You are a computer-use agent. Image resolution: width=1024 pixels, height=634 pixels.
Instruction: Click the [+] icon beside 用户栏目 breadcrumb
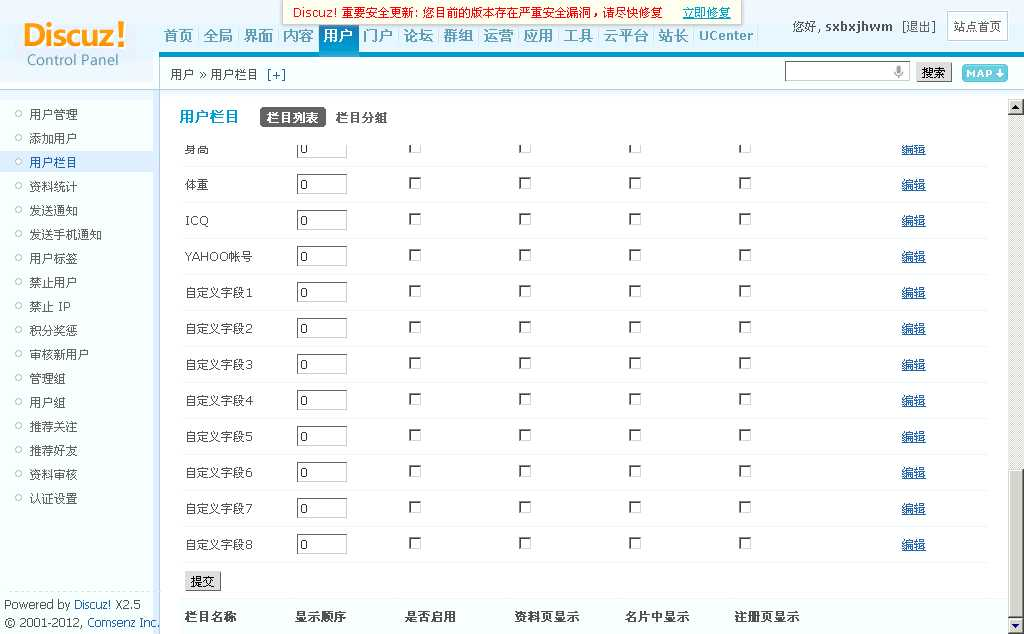pos(276,75)
